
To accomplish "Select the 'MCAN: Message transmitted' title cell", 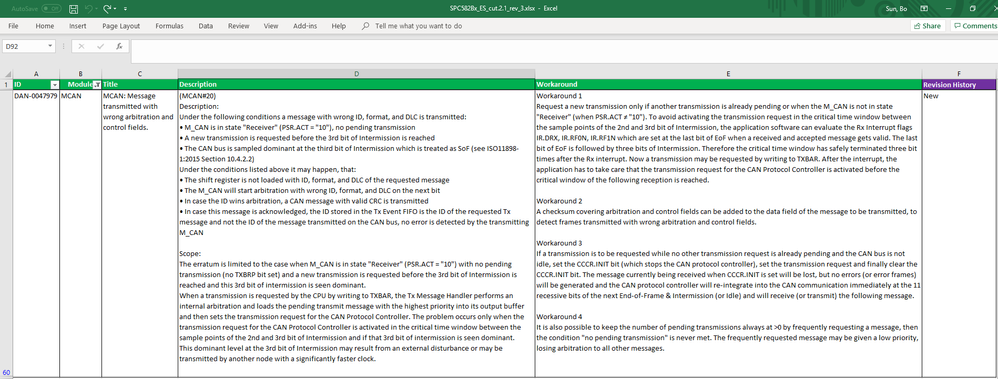I will pyautogui.click(x=139, y=233).
